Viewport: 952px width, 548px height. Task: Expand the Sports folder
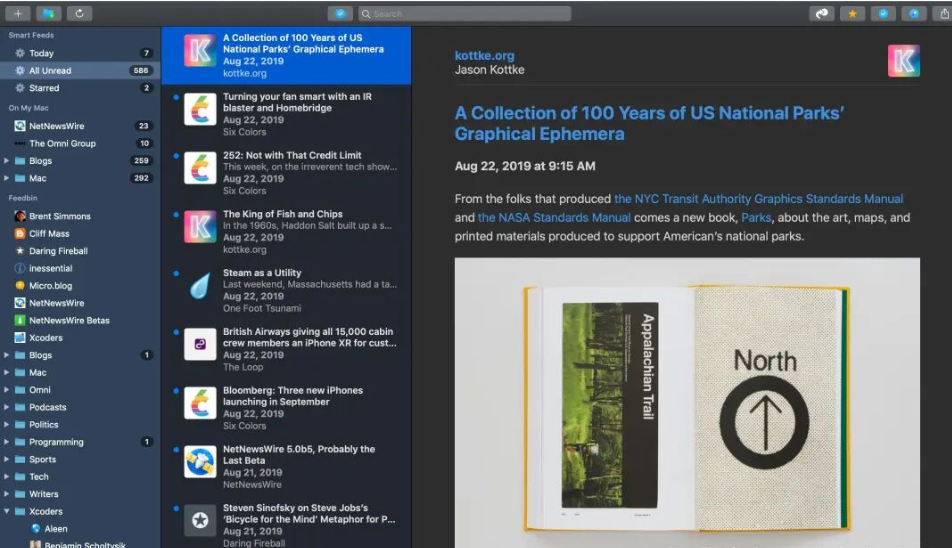(7, 459)
